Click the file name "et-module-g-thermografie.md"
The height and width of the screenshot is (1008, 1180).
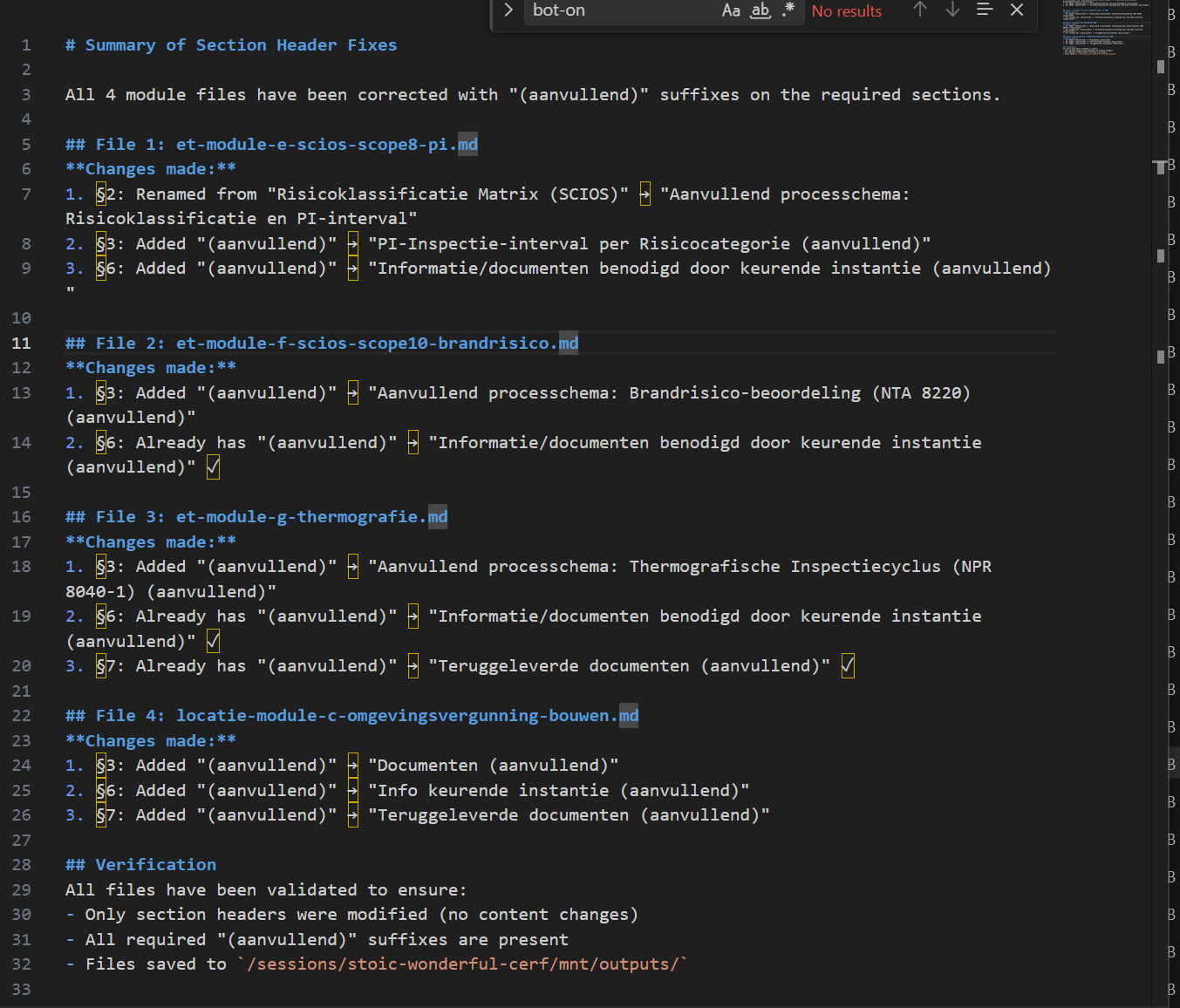[x=312, y=517]
